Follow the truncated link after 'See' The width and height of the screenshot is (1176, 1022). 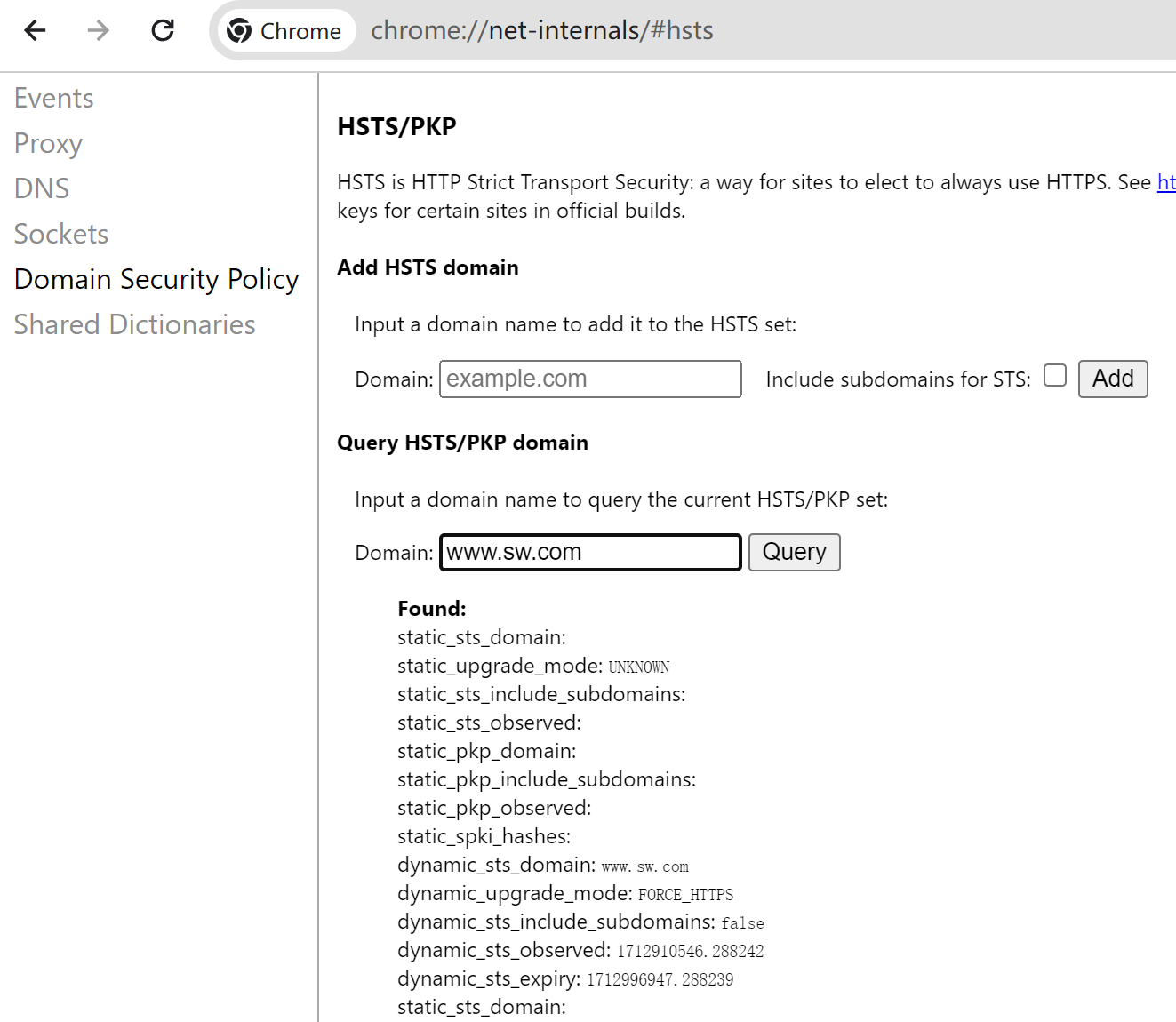tap(1165, 182)
